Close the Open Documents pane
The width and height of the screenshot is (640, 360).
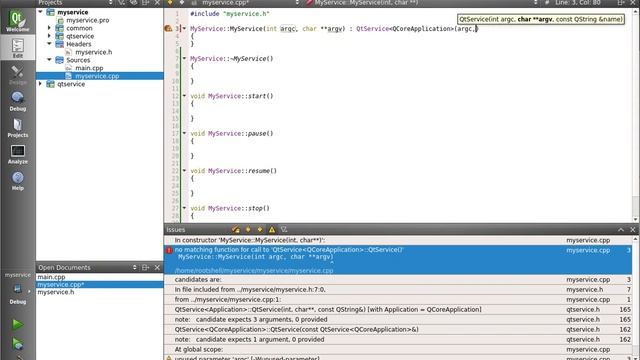coord(157,267)
